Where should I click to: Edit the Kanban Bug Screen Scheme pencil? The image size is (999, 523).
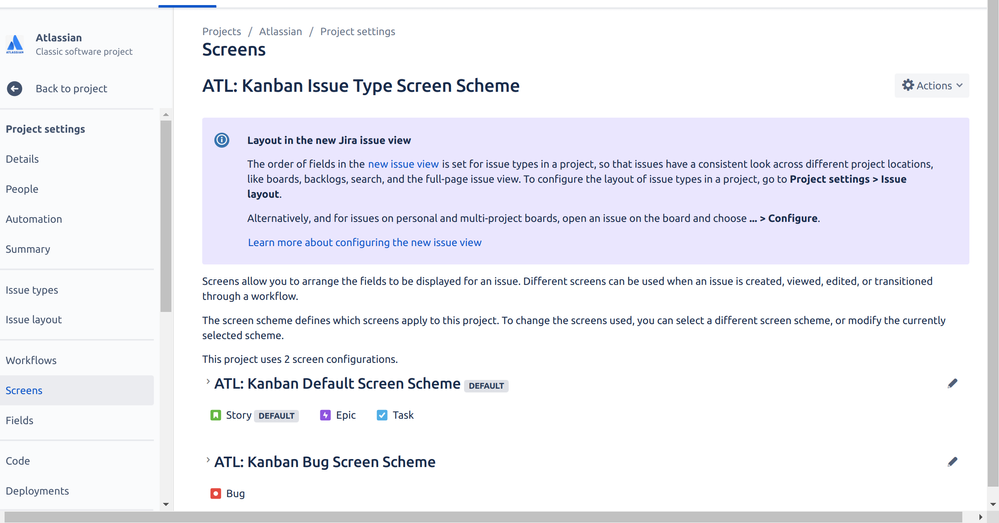pos(952,462)
